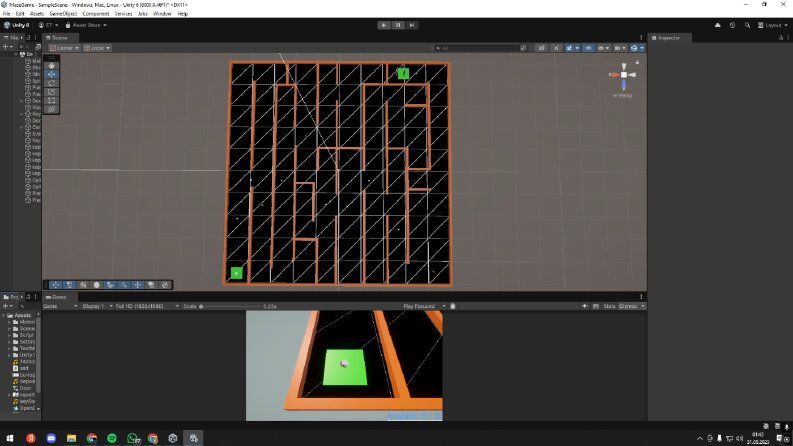This screenshot has width=793, height=446.
Task: Open Windows Start menu
Action: pos(10,438)
